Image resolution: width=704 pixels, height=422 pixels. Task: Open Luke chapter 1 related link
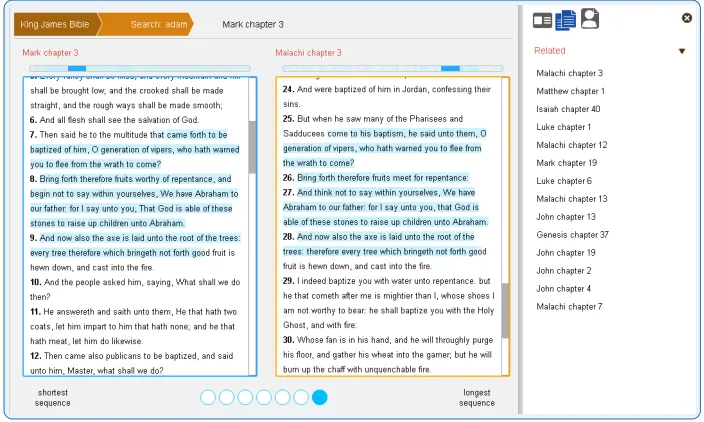[563, 127]
